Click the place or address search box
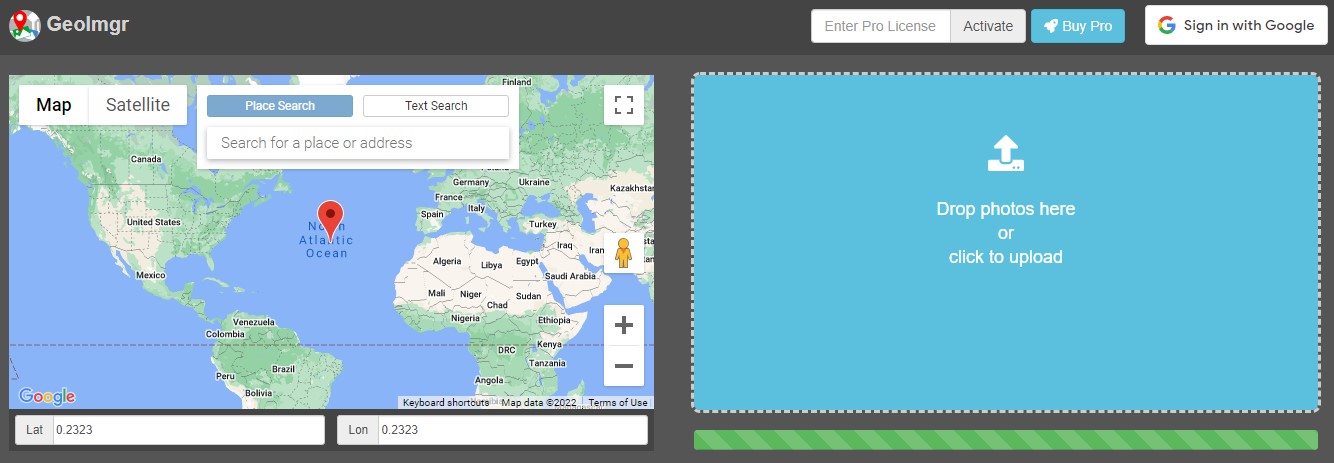1334x463 pixels. 358,143
